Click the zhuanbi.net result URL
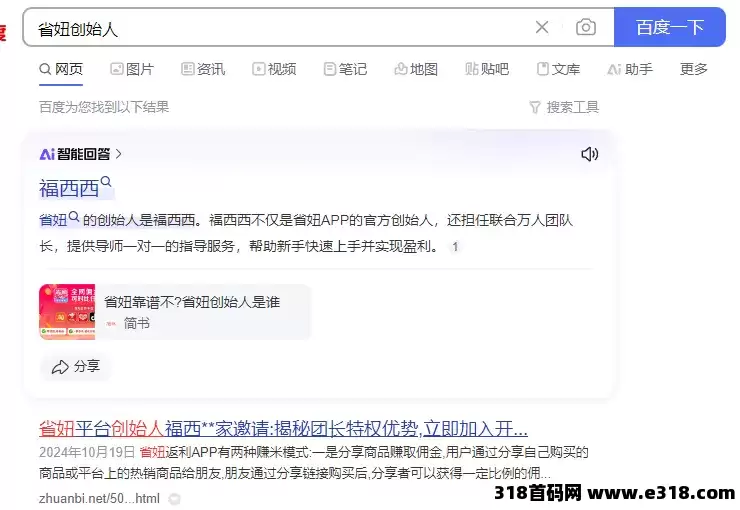The width and height of the screenshot is (740, 510). pyautogui.click(x=99, y=499)
